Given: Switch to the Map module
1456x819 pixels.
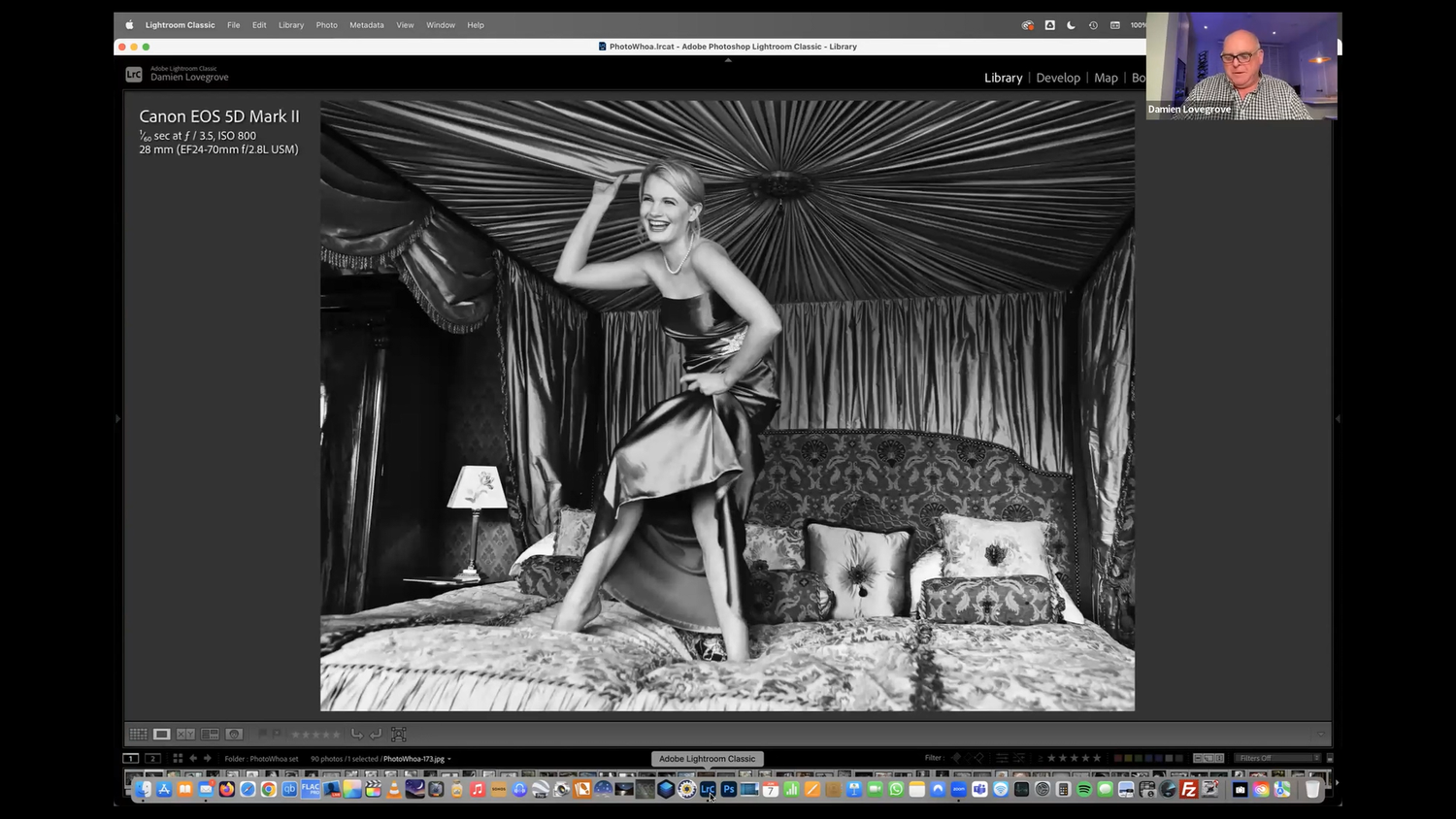Looking at the screenshot, I should tap(1106, 78).
